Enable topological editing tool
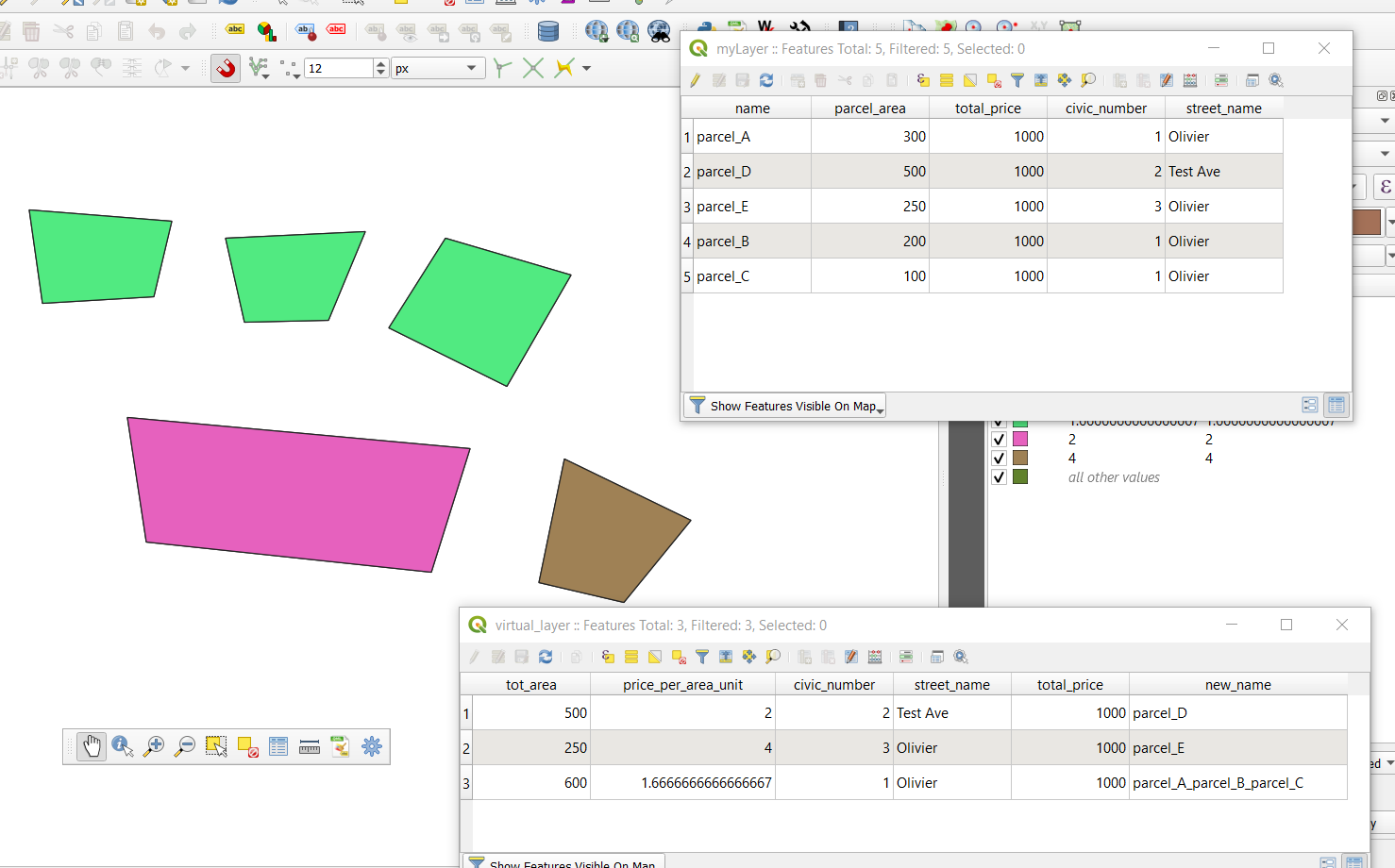The height and width of the screenshot is (868, 1395). pos(502,68)
